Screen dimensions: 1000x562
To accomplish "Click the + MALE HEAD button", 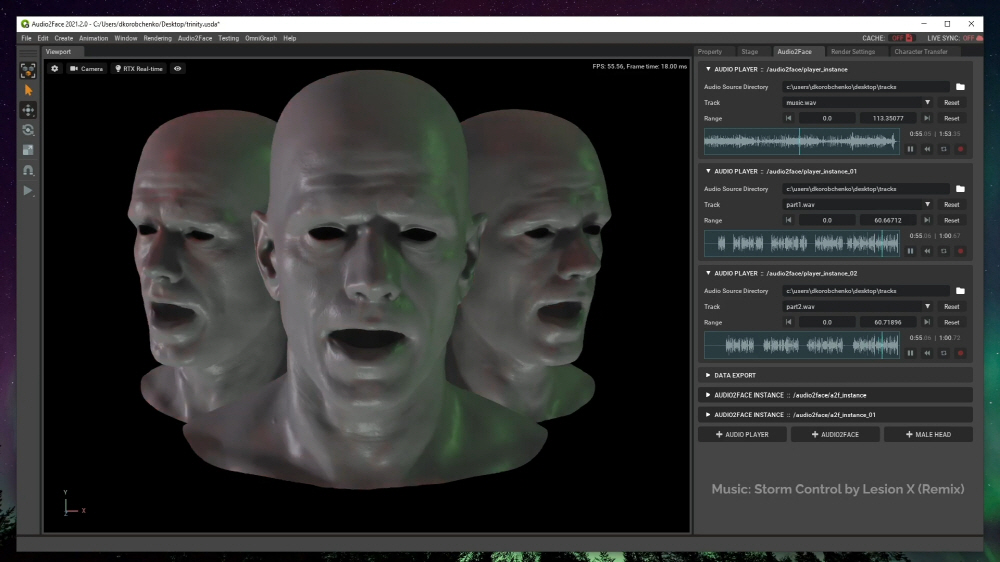I will pyautogui.click(x=927, y=435).
